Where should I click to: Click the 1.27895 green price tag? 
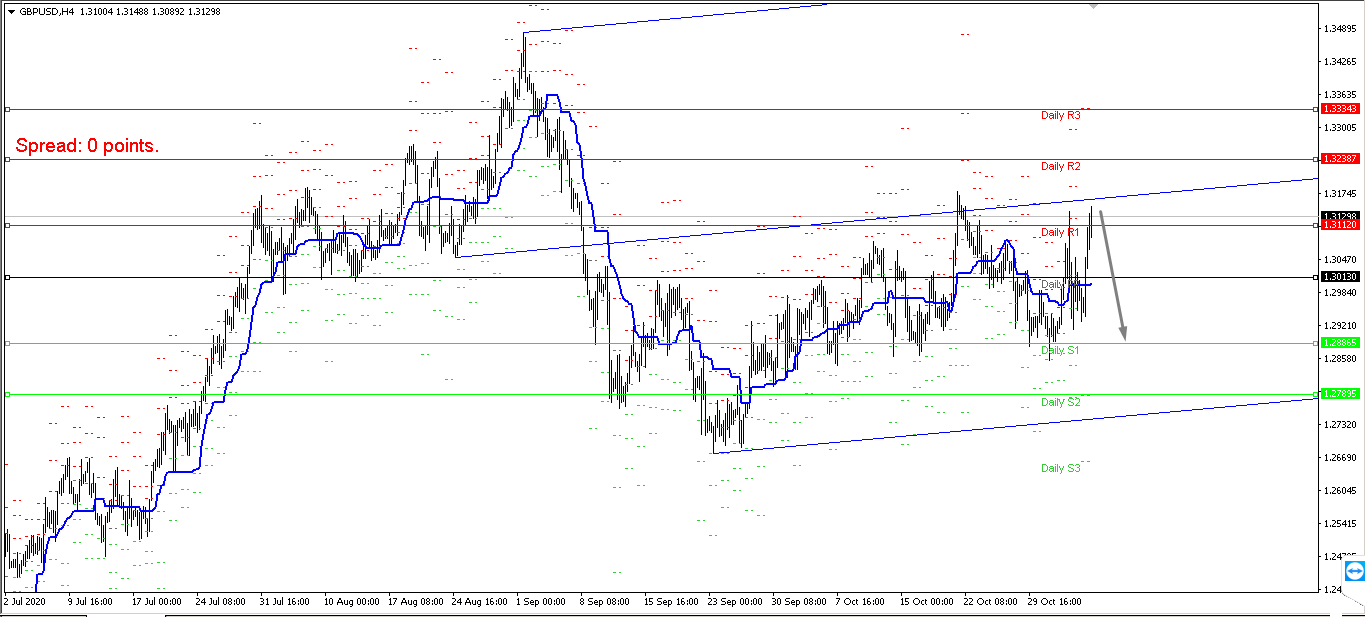point(1339,394)
